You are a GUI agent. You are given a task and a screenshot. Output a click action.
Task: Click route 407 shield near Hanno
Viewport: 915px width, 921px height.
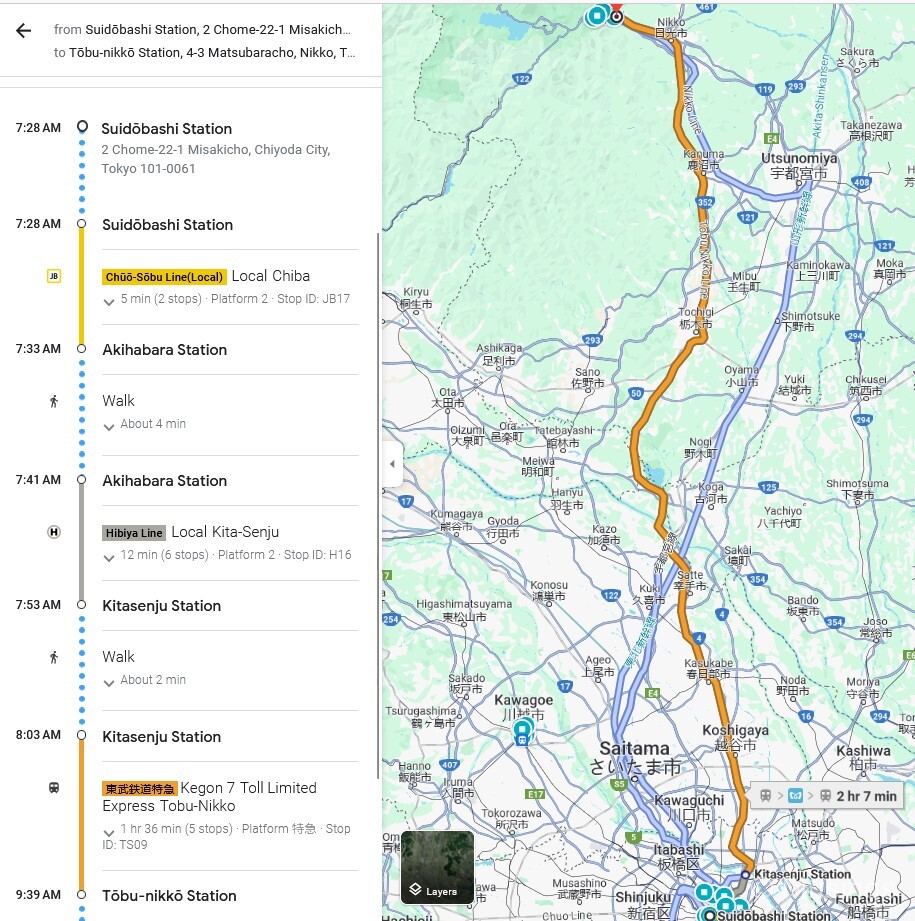[449, 765]
